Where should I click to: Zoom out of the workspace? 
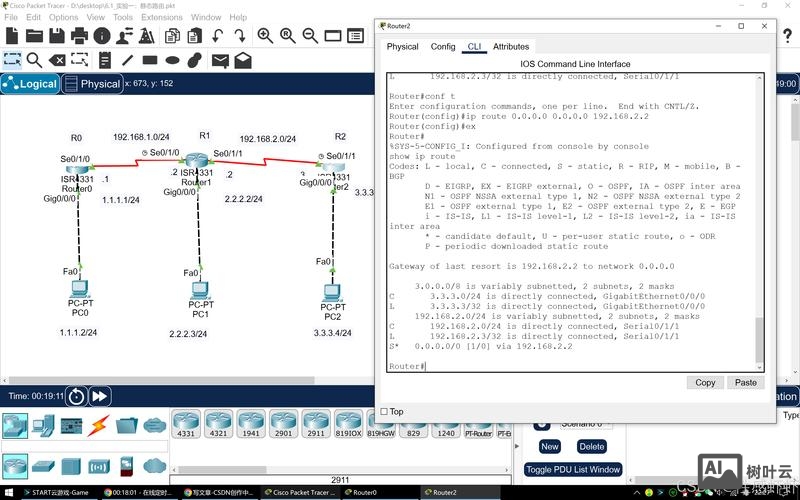(x=310, y=36)
